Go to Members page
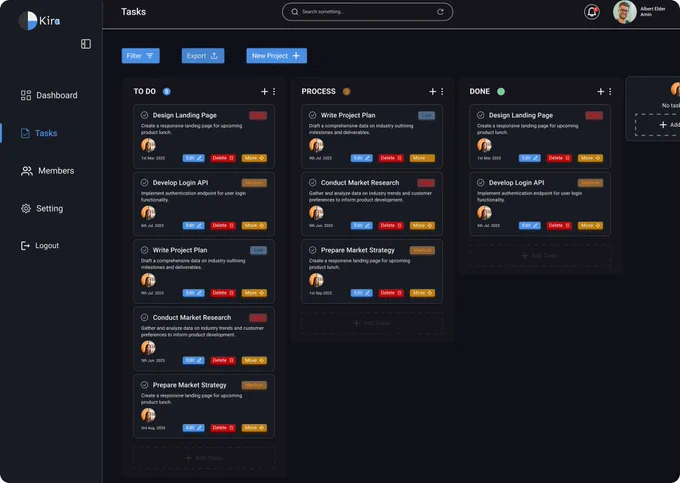 pyautogui.click(x=47, y=171)
